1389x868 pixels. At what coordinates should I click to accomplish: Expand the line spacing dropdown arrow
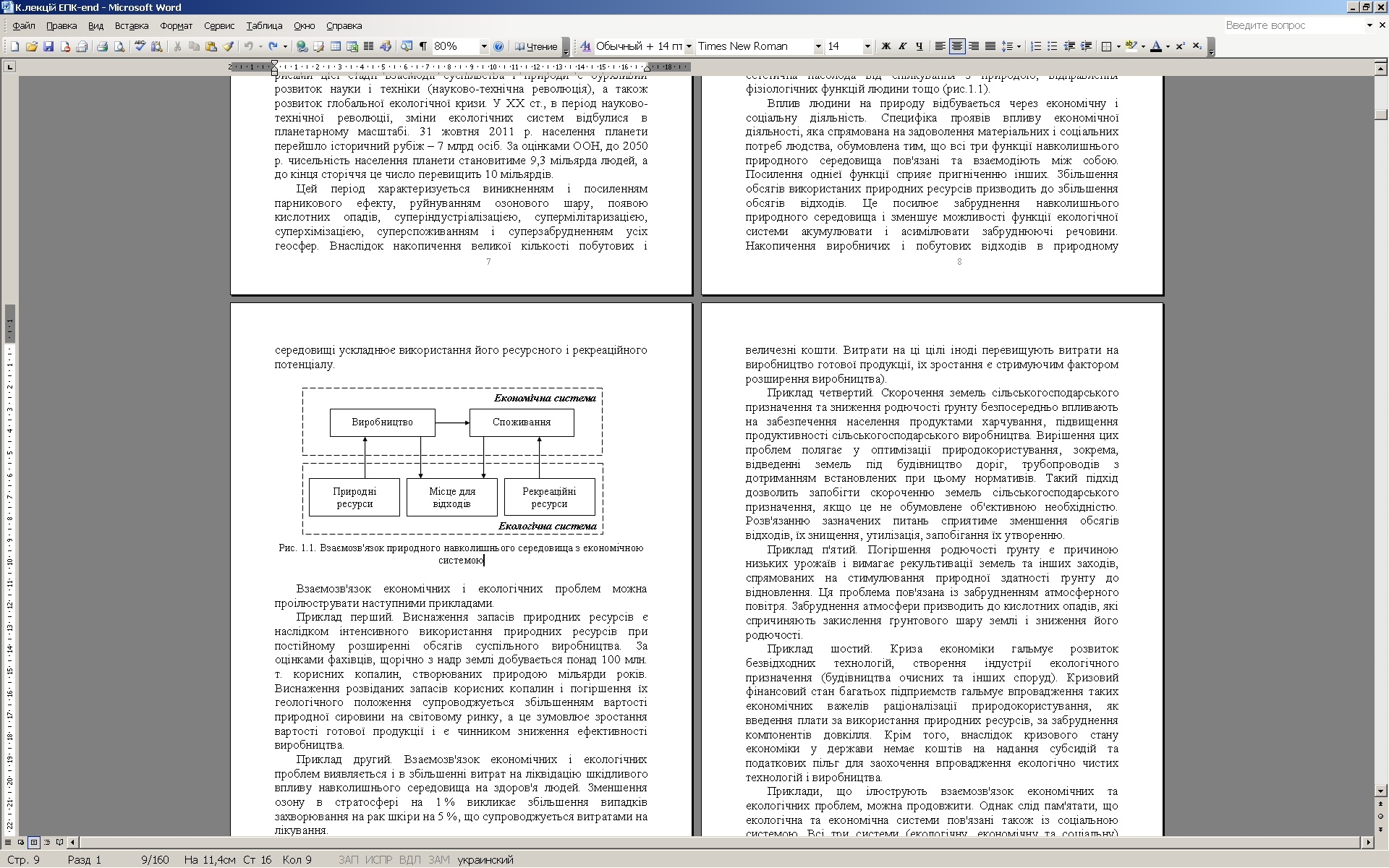coord(1019,46)
